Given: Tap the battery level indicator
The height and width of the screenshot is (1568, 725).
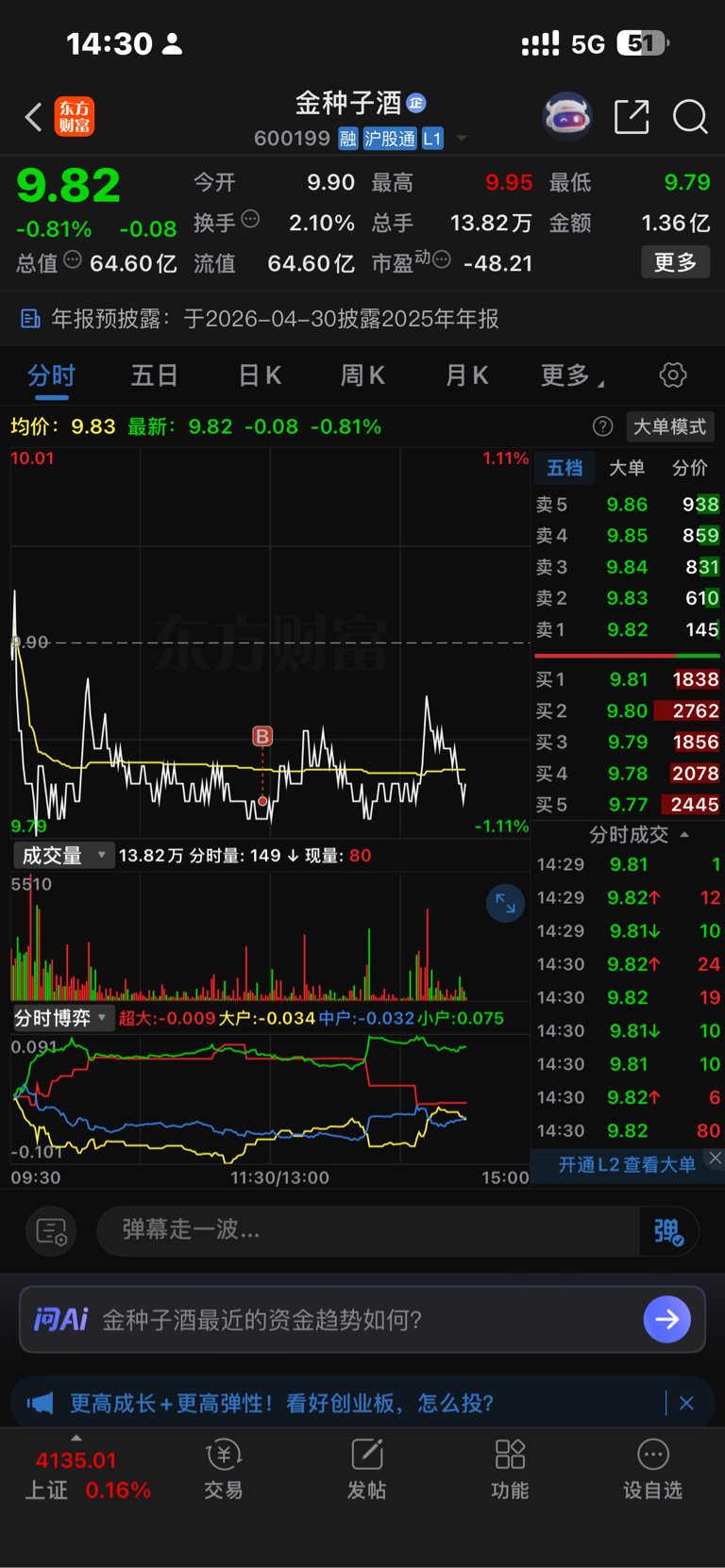Looking at the screenshot, I should click(x=643, y=43).
